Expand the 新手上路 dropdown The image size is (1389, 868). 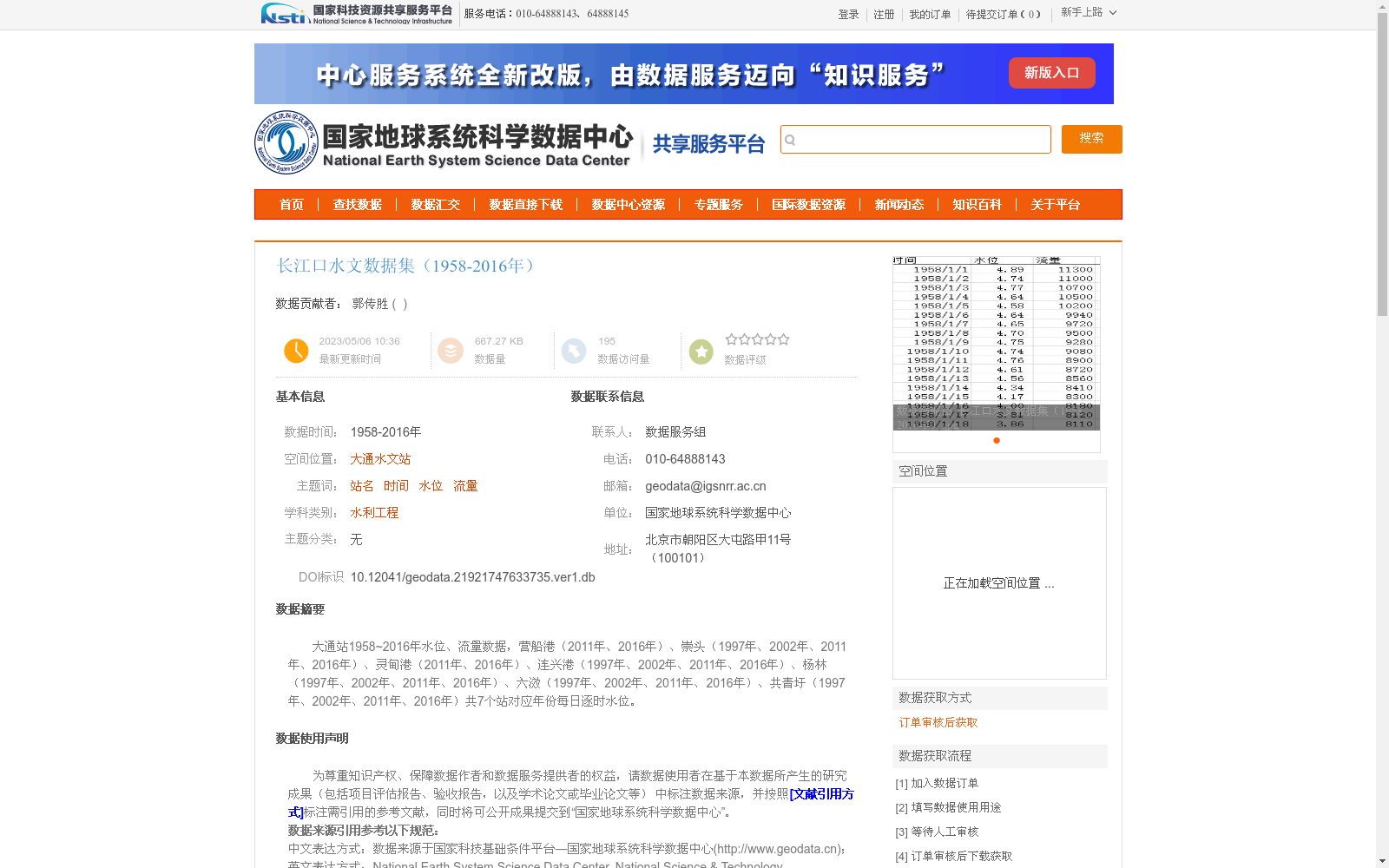[1089, 12]
